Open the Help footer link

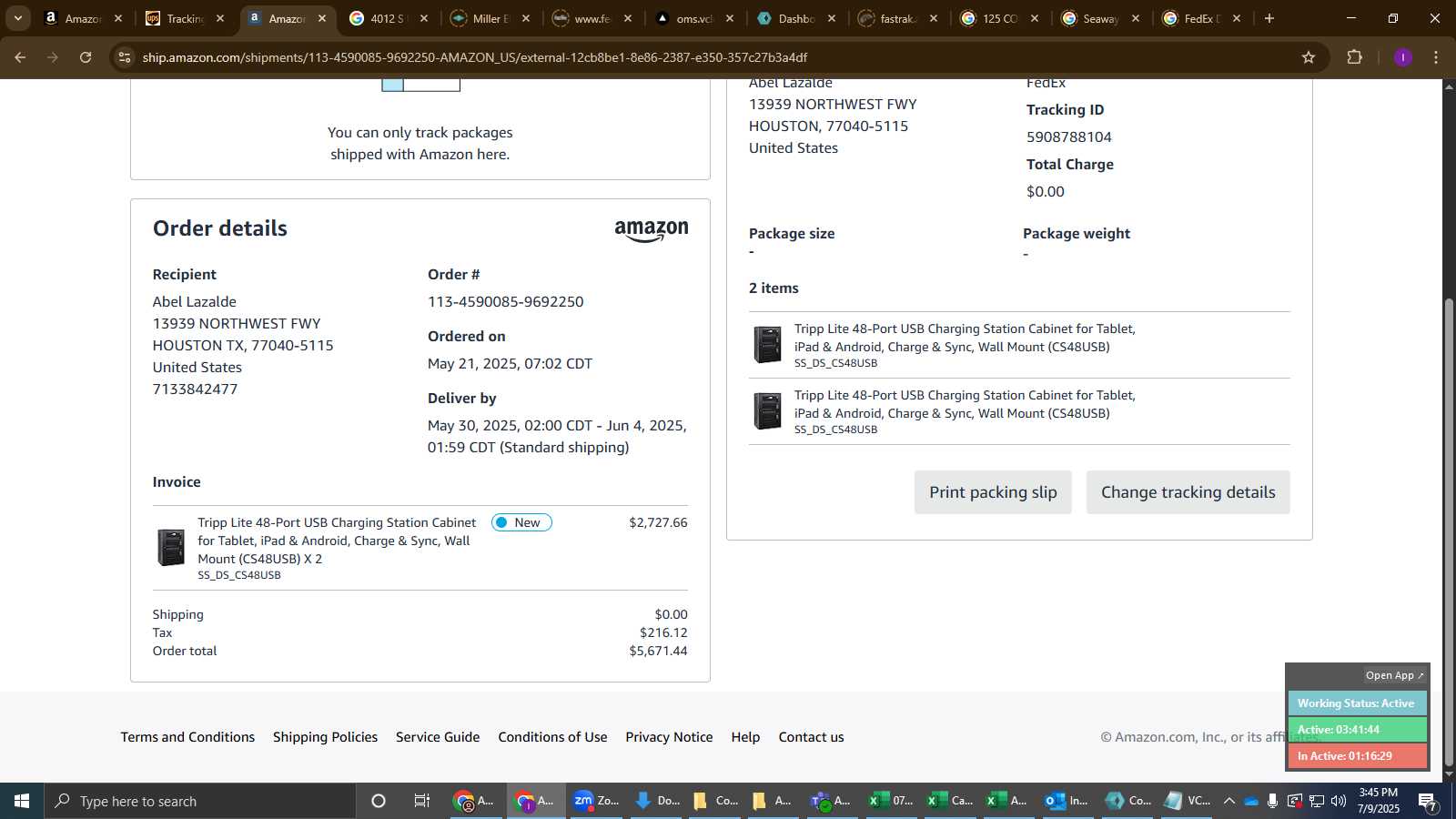745,737
